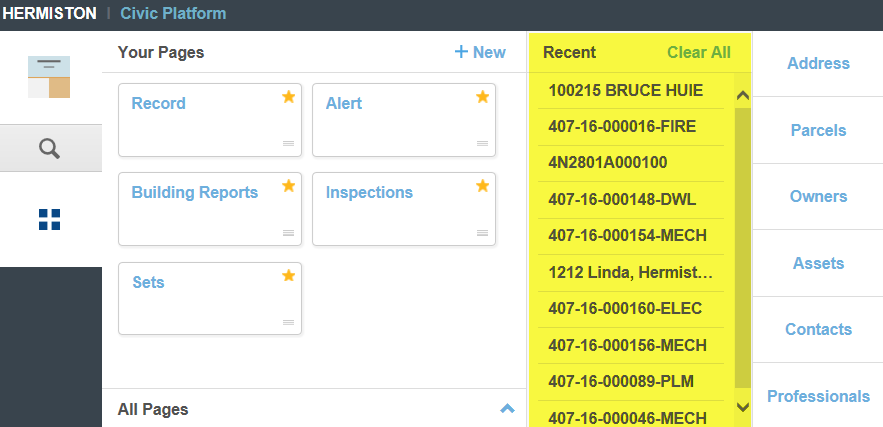Open the Parcels tab
The height and width of the screenshot is (427, 883).
818,130
